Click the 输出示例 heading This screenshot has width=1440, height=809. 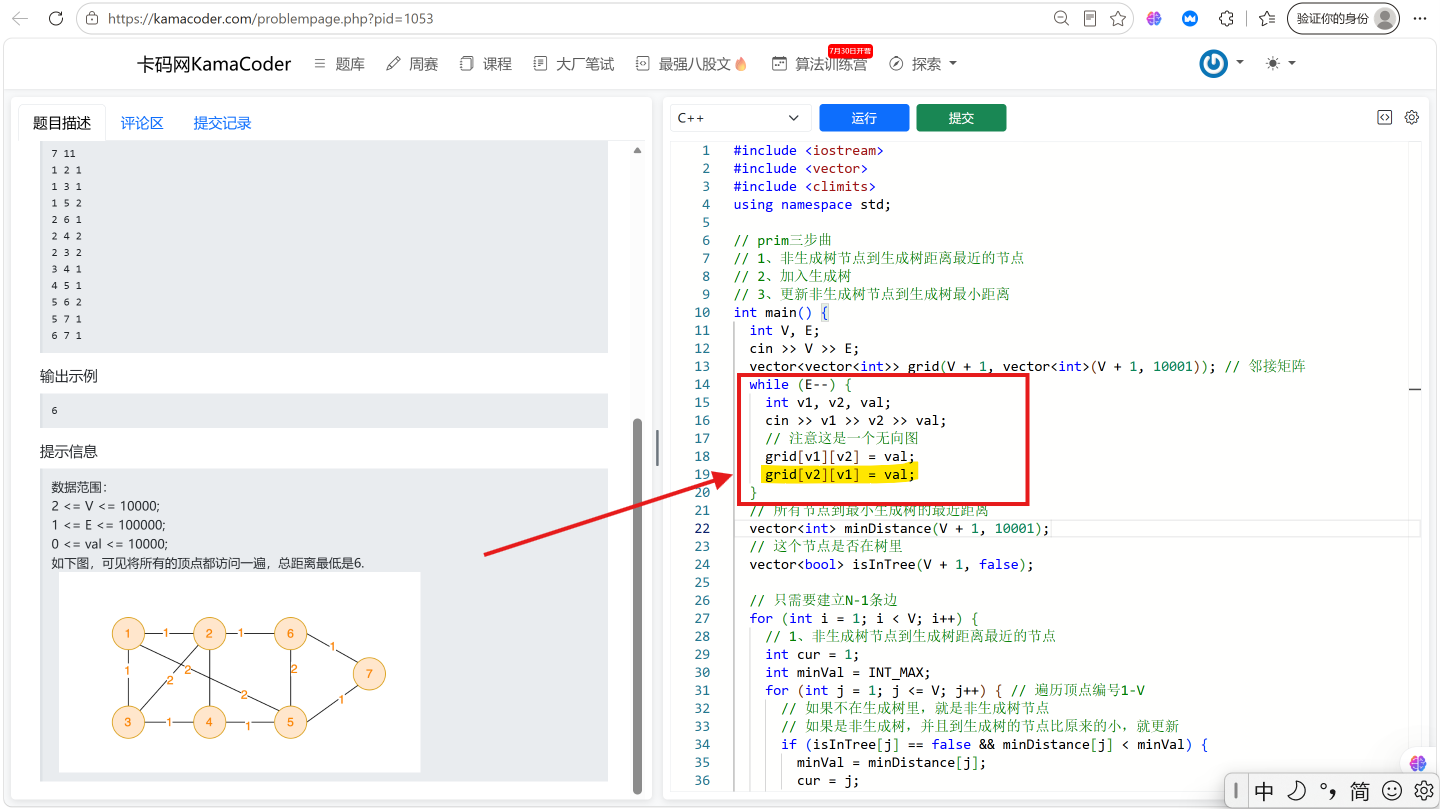tap(69, 376)
